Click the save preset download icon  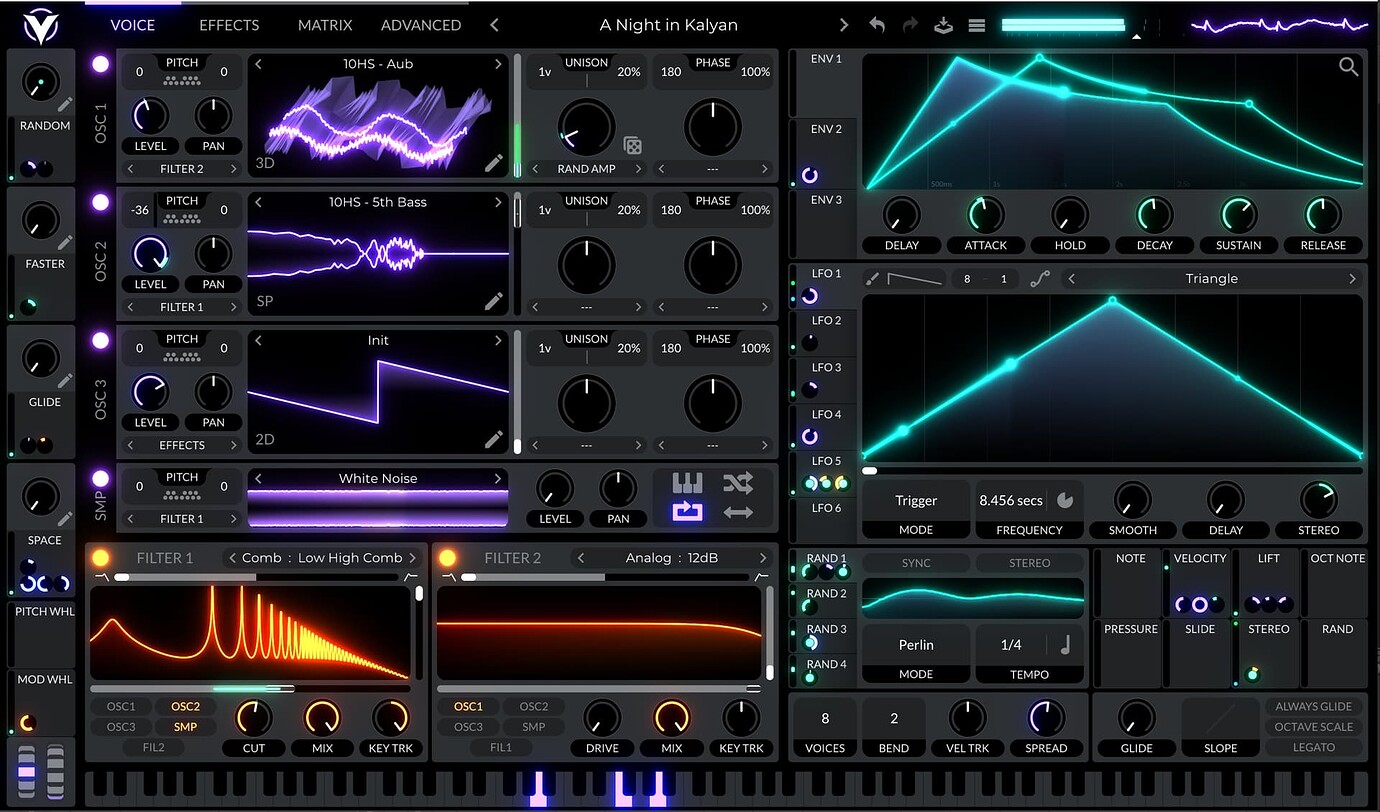pyautogui.click(x=943, y=25)
